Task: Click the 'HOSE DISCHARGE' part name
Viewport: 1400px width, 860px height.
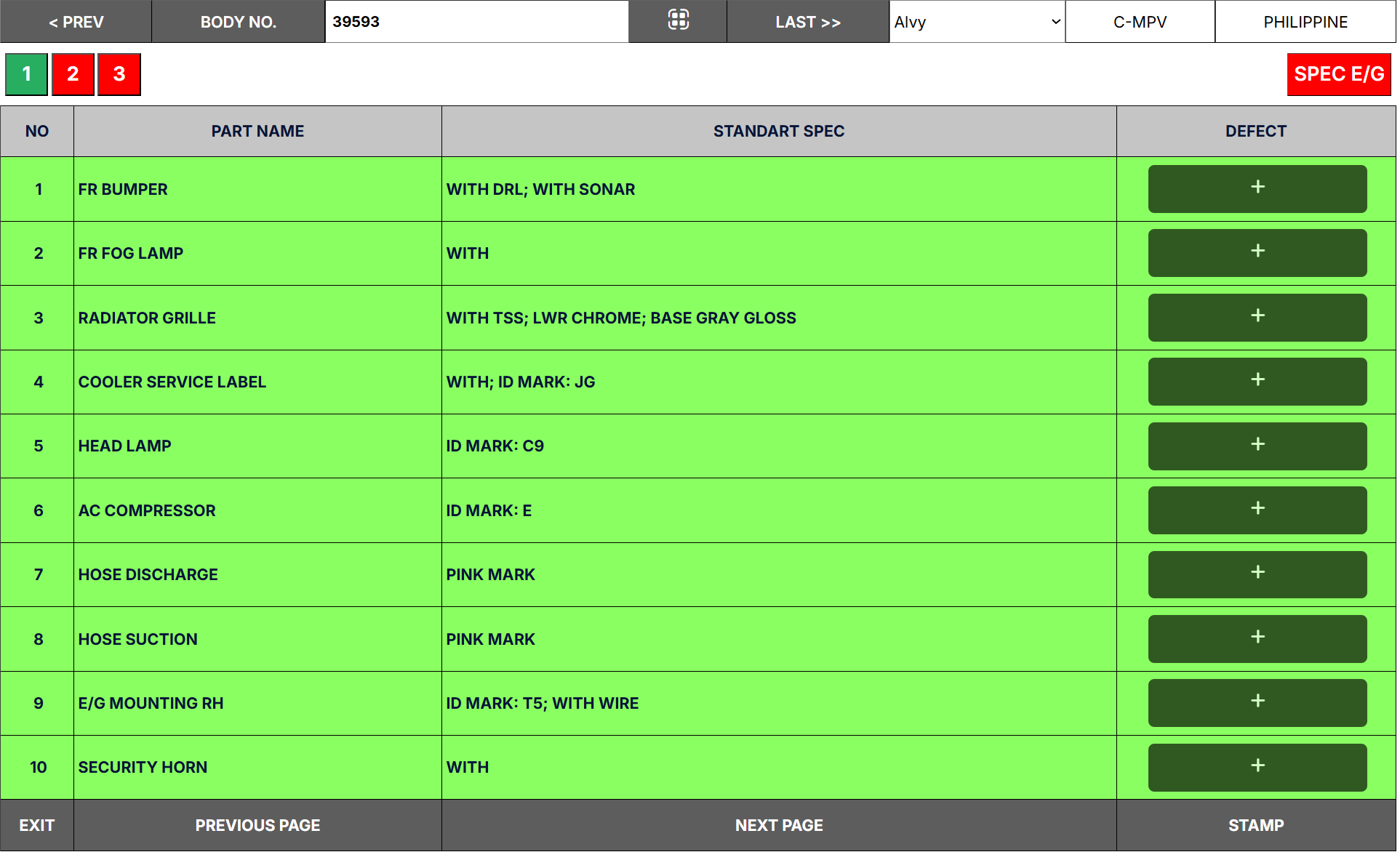Action: pyautogui.click(x=148, y=575)
